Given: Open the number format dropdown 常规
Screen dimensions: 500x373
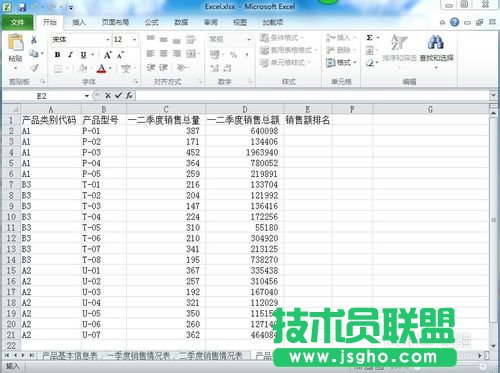Looking at the screenshot, I should tap(249, 40).
